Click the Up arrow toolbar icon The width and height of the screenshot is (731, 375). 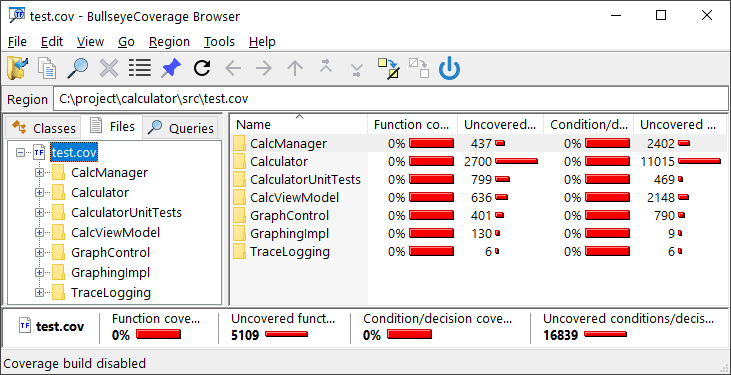pos(295,69)
